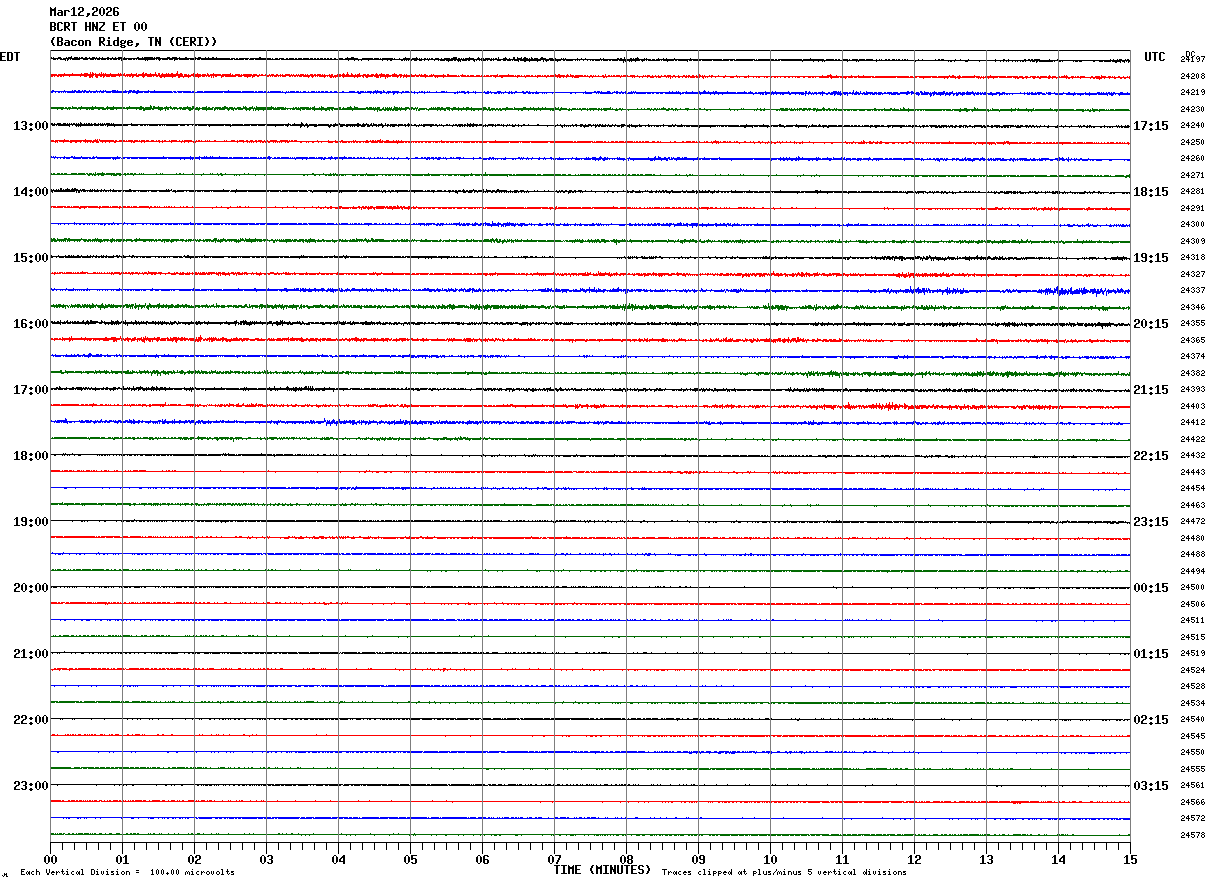Select the 18:00 EDT time label

(x=31, y=456)
